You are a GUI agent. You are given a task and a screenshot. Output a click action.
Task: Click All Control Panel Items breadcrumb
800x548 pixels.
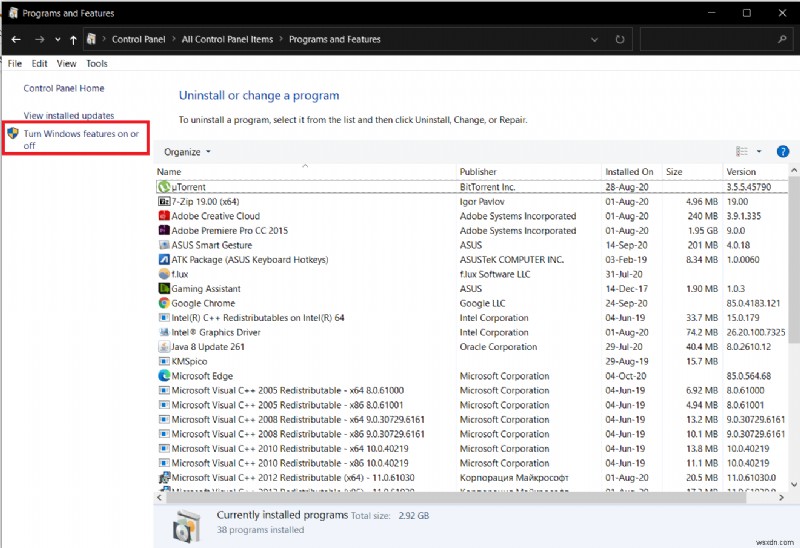point(227,39)
